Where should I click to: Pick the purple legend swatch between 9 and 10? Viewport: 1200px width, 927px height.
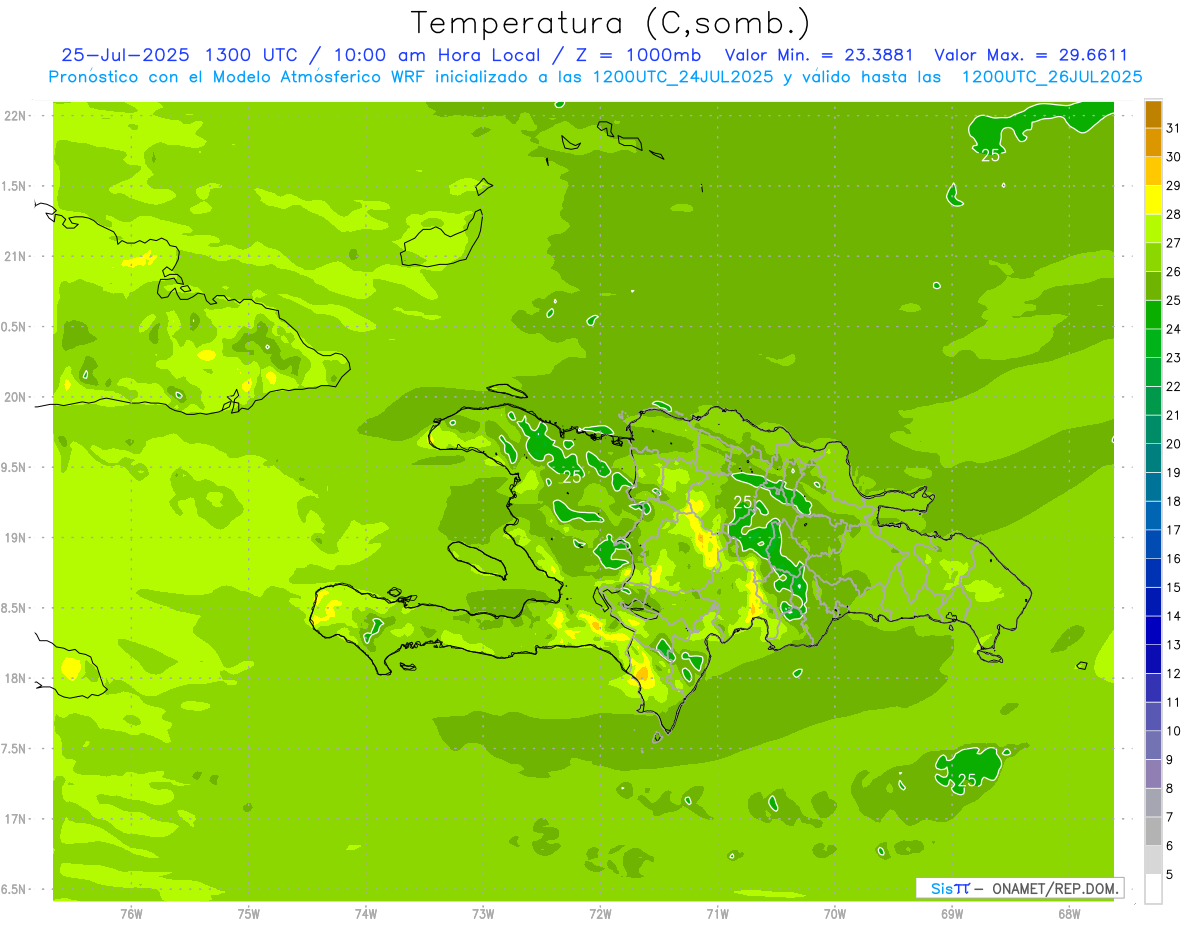pyautogui.click(x=1153, y=745)
